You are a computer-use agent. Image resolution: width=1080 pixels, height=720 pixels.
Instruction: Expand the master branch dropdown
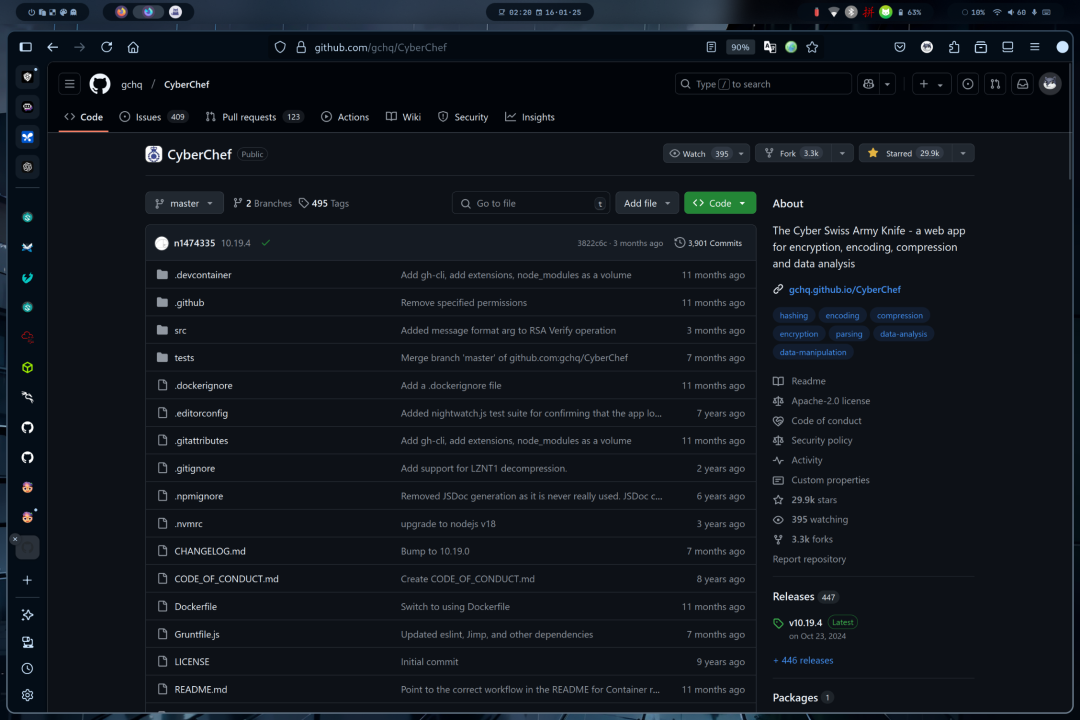click(x=184, y=203)
